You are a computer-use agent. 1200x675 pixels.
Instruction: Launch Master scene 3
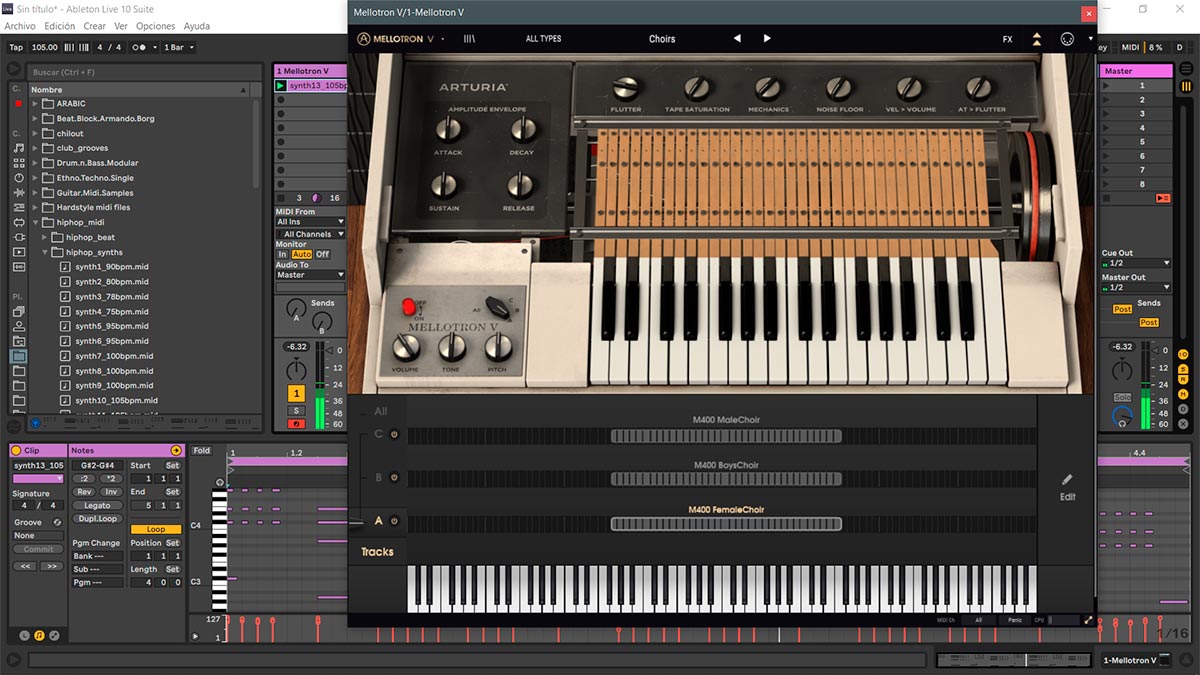[x=1136, y=114]
